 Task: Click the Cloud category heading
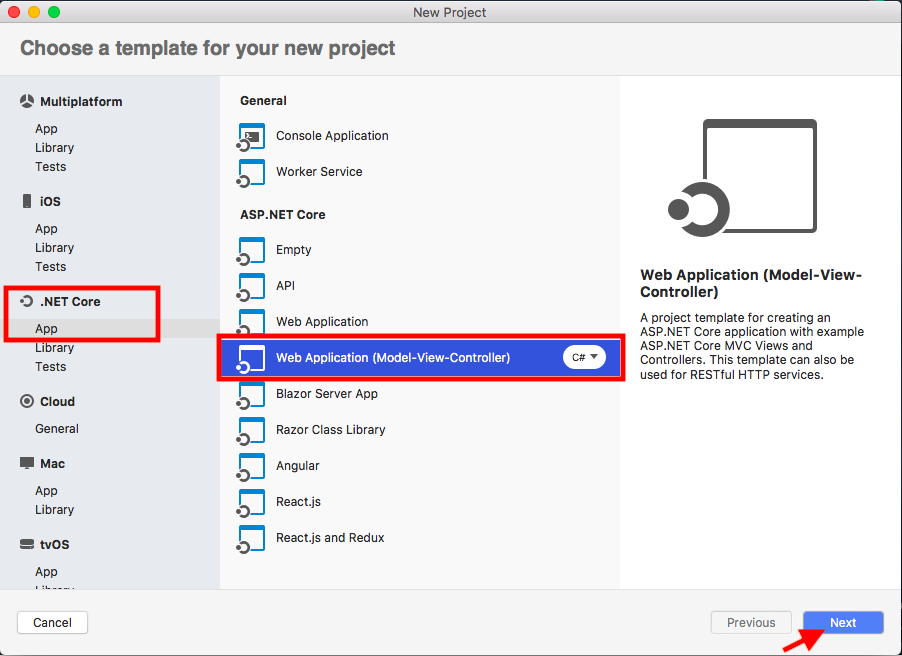tap(58, 402)
